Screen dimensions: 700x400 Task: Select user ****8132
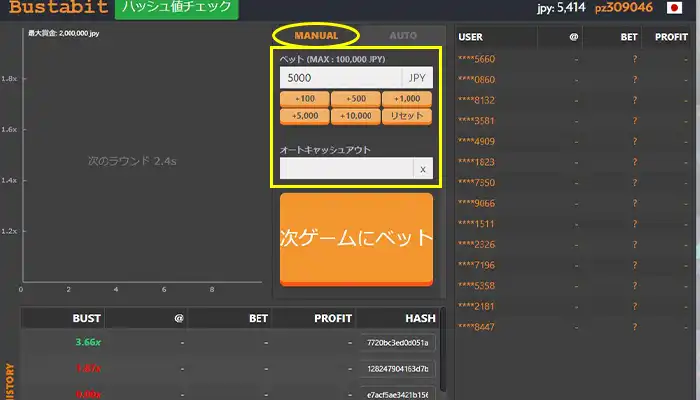coord(476,100)
